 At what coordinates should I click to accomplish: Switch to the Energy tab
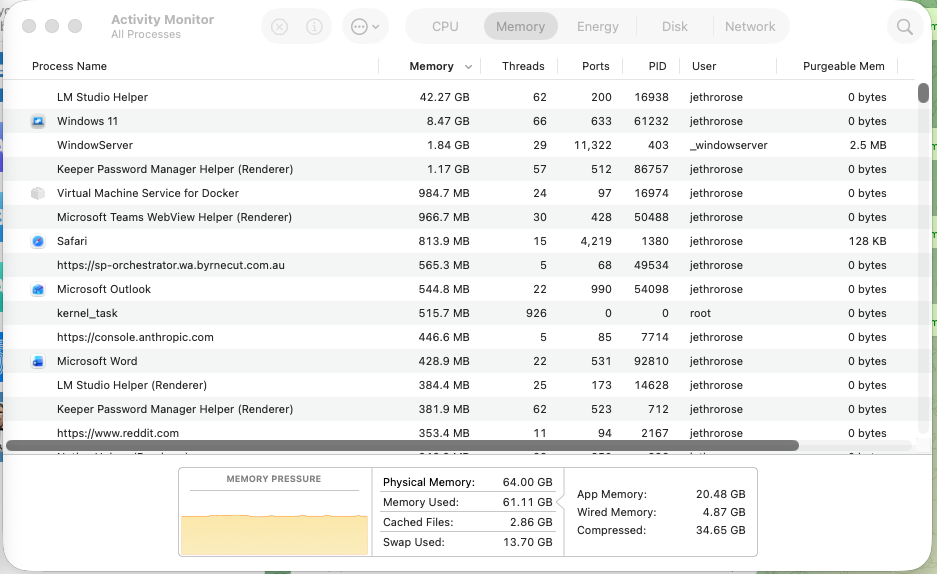pyautogui.click(x=598, y=27)
